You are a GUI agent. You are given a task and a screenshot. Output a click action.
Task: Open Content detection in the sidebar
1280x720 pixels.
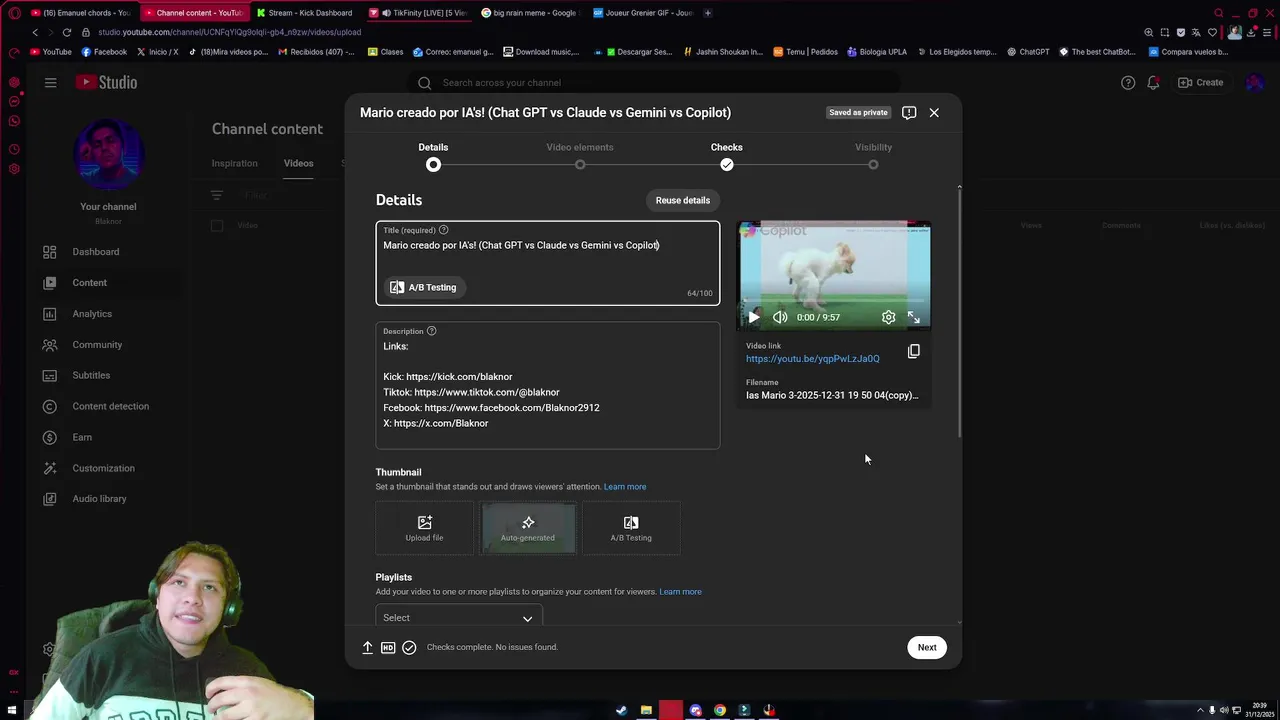point(110,406)
